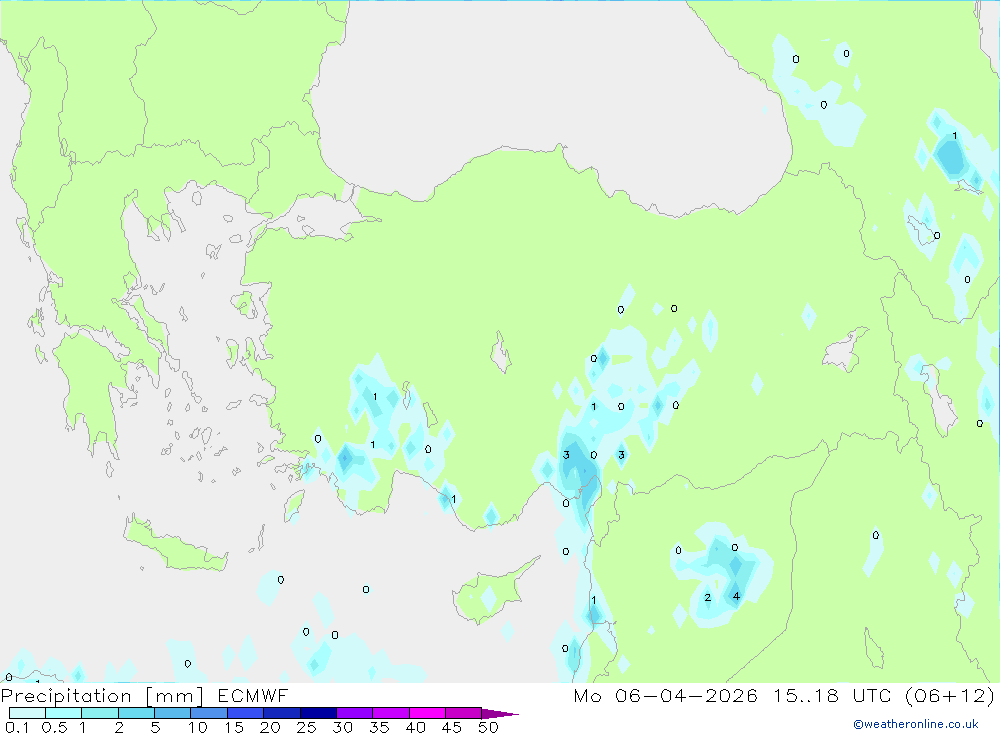Click the '25' legend scale label

point(306,727)
